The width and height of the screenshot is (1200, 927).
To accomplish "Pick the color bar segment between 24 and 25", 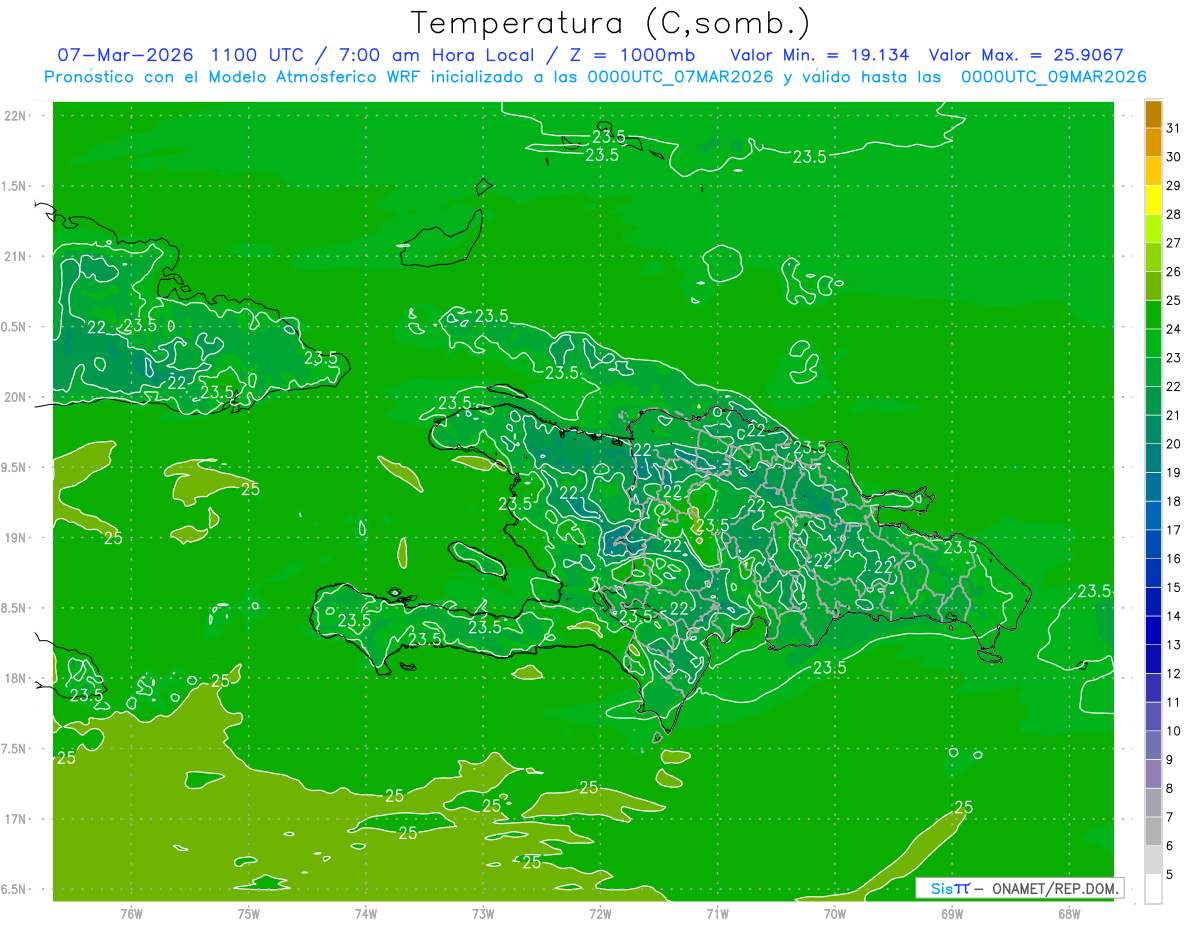I will [x=1153, y=314].
